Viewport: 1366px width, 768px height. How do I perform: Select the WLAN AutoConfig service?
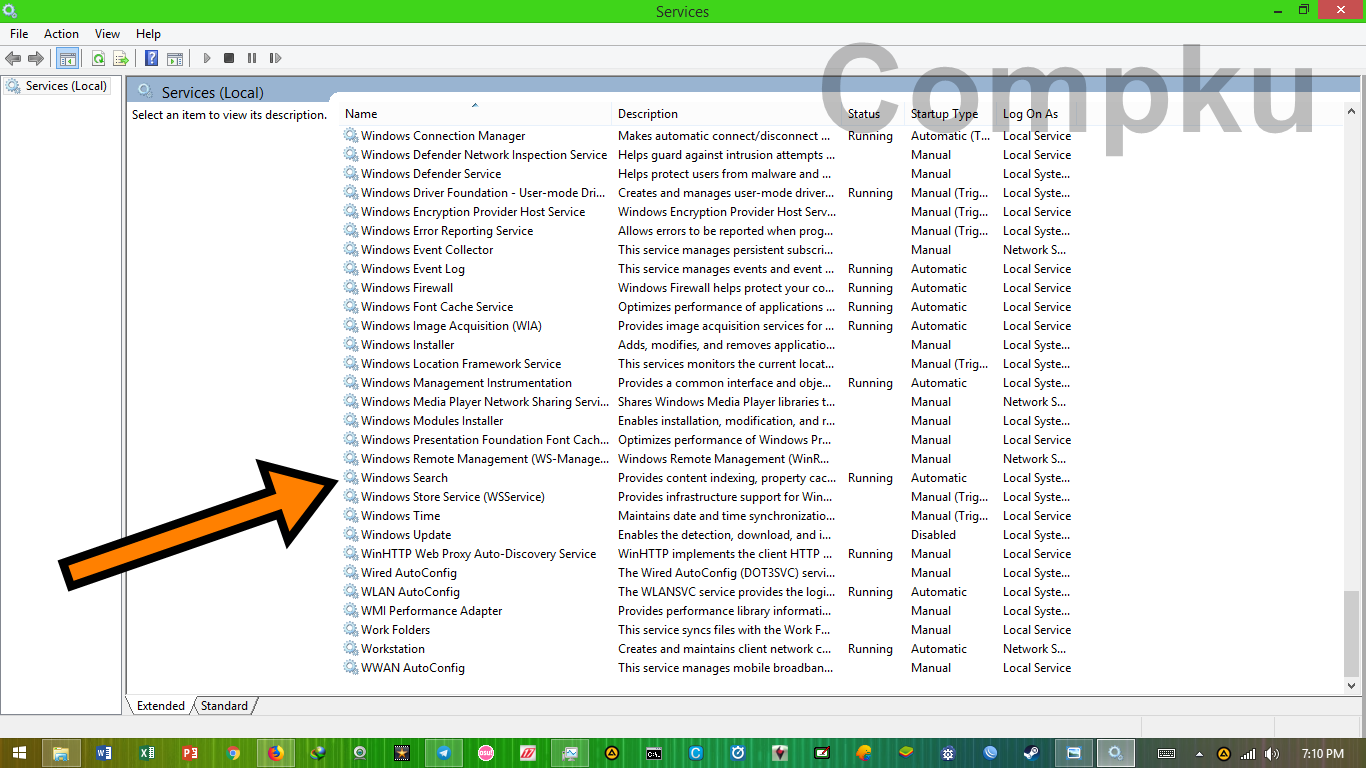pyautogui.click(x=410, y=592)
